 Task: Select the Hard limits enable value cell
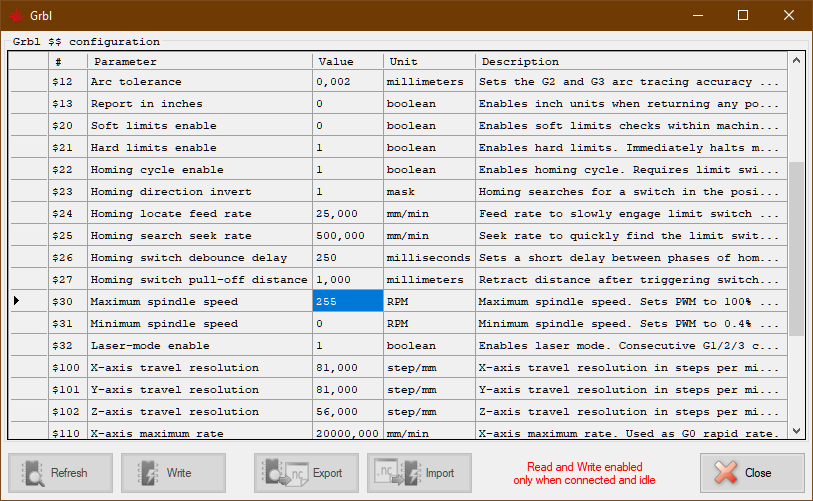pos(347,147)
